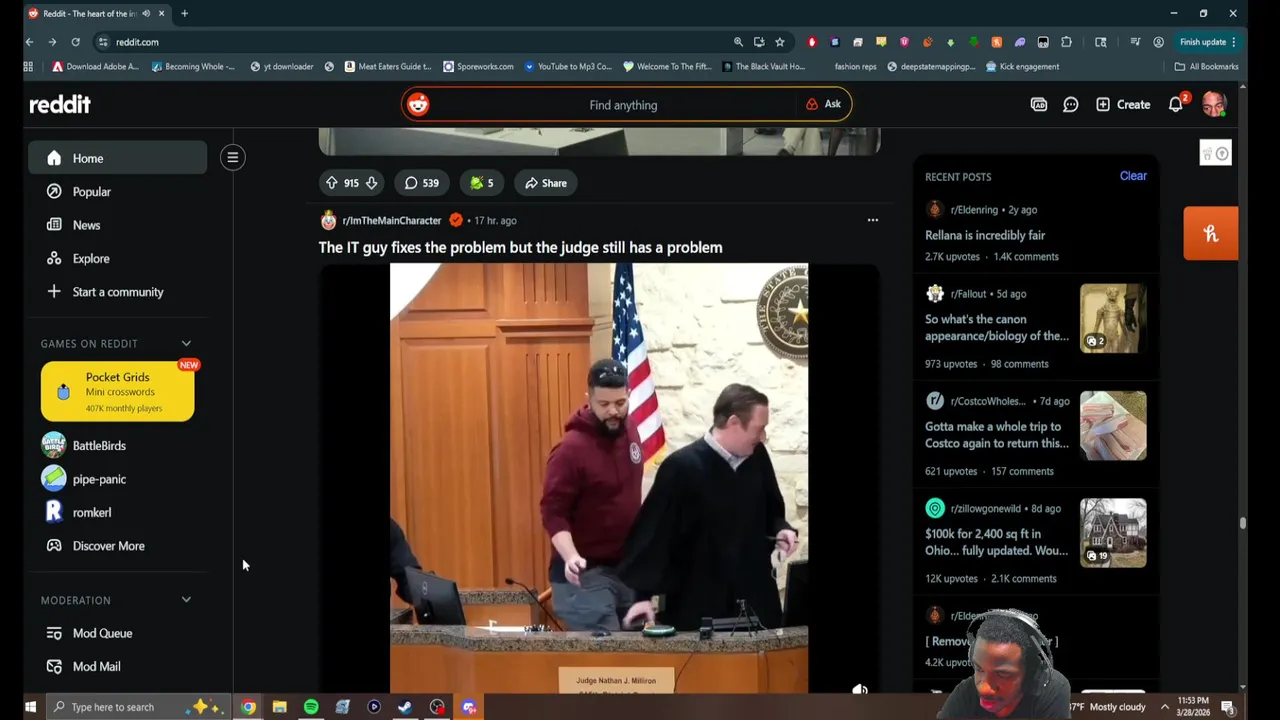Open the Reddit logo home link
The height and width of the screenshot is (720, 1280).
pyautogui.click(x=60, y=104)
